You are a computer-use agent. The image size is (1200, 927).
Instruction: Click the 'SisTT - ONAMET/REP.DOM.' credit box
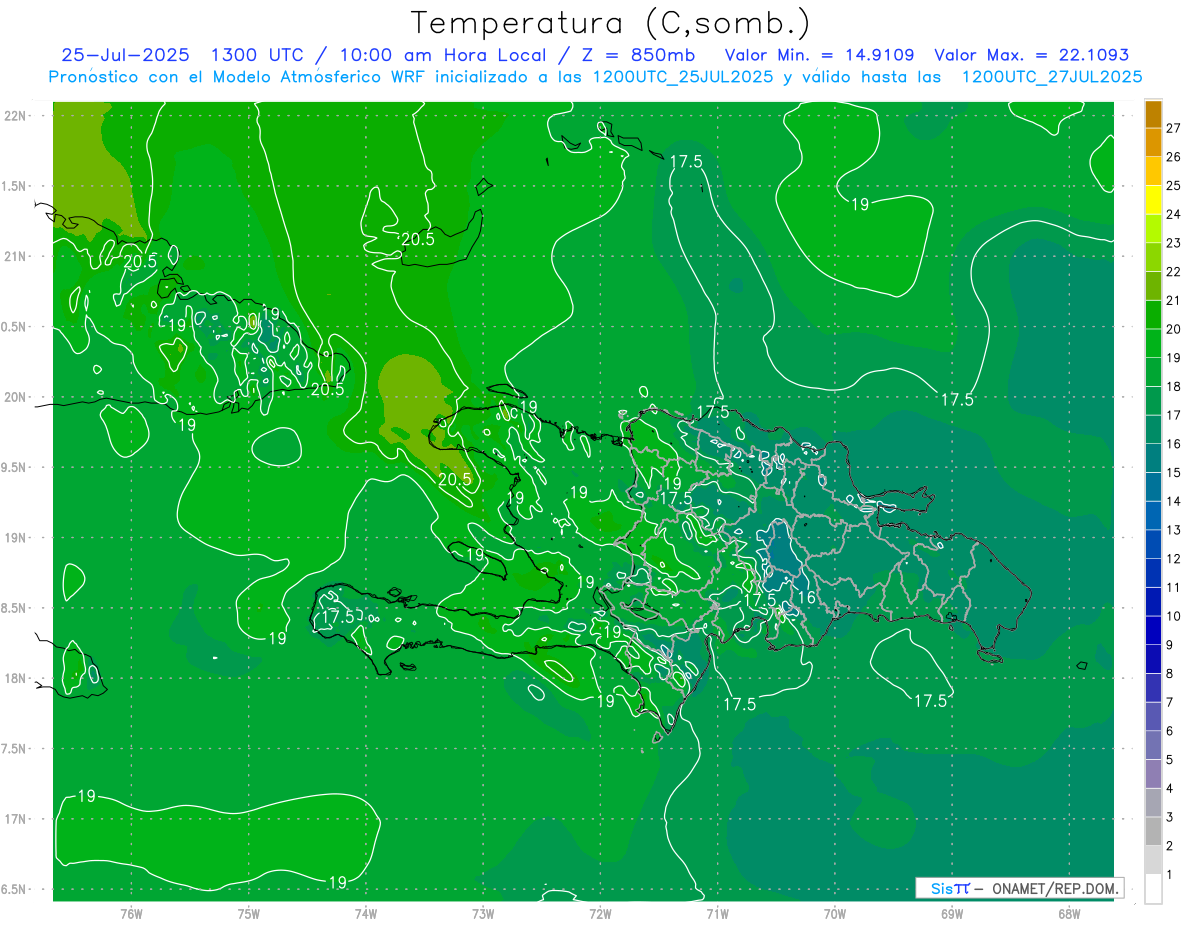click(1019, 888)
